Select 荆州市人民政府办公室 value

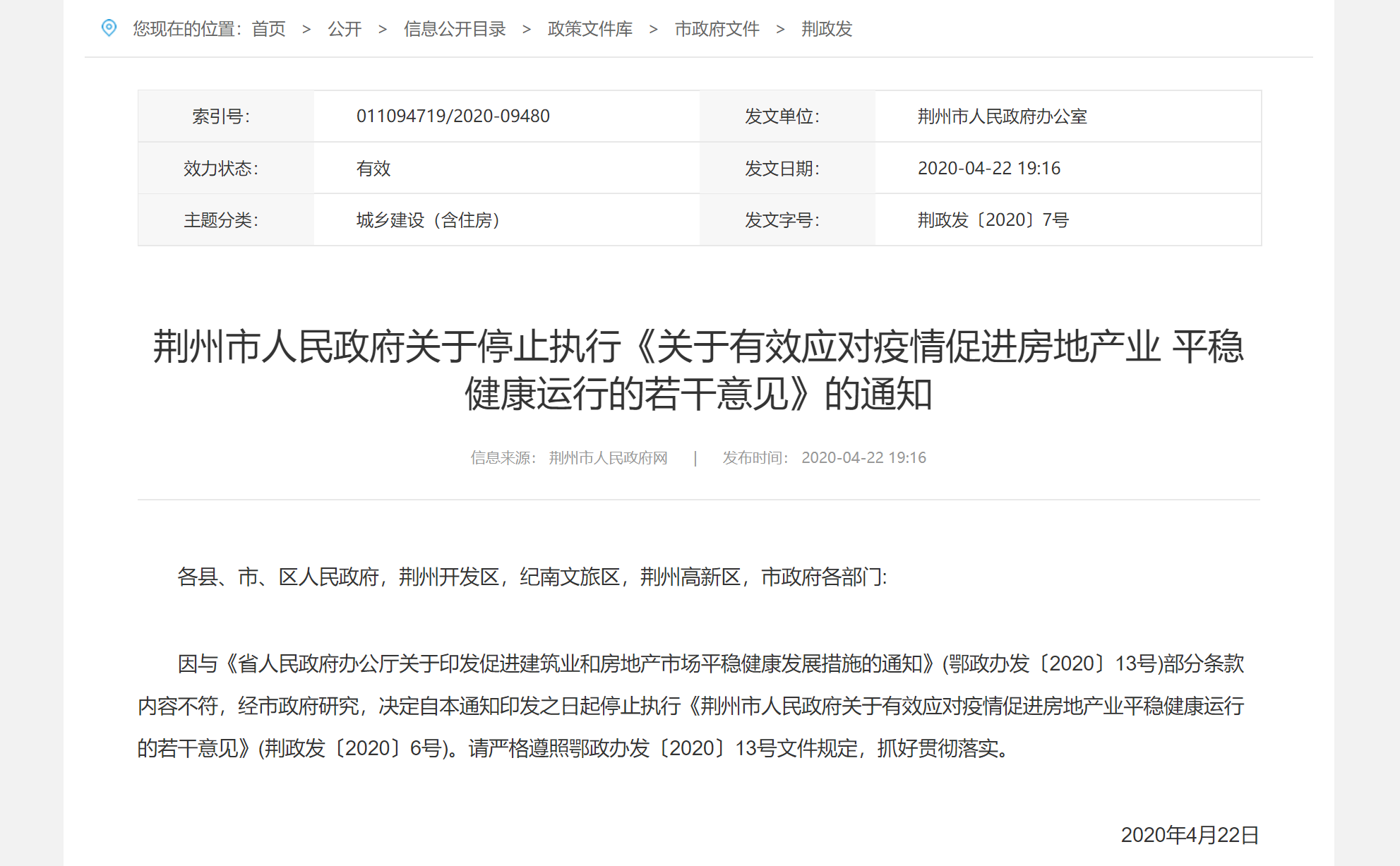1003,116
